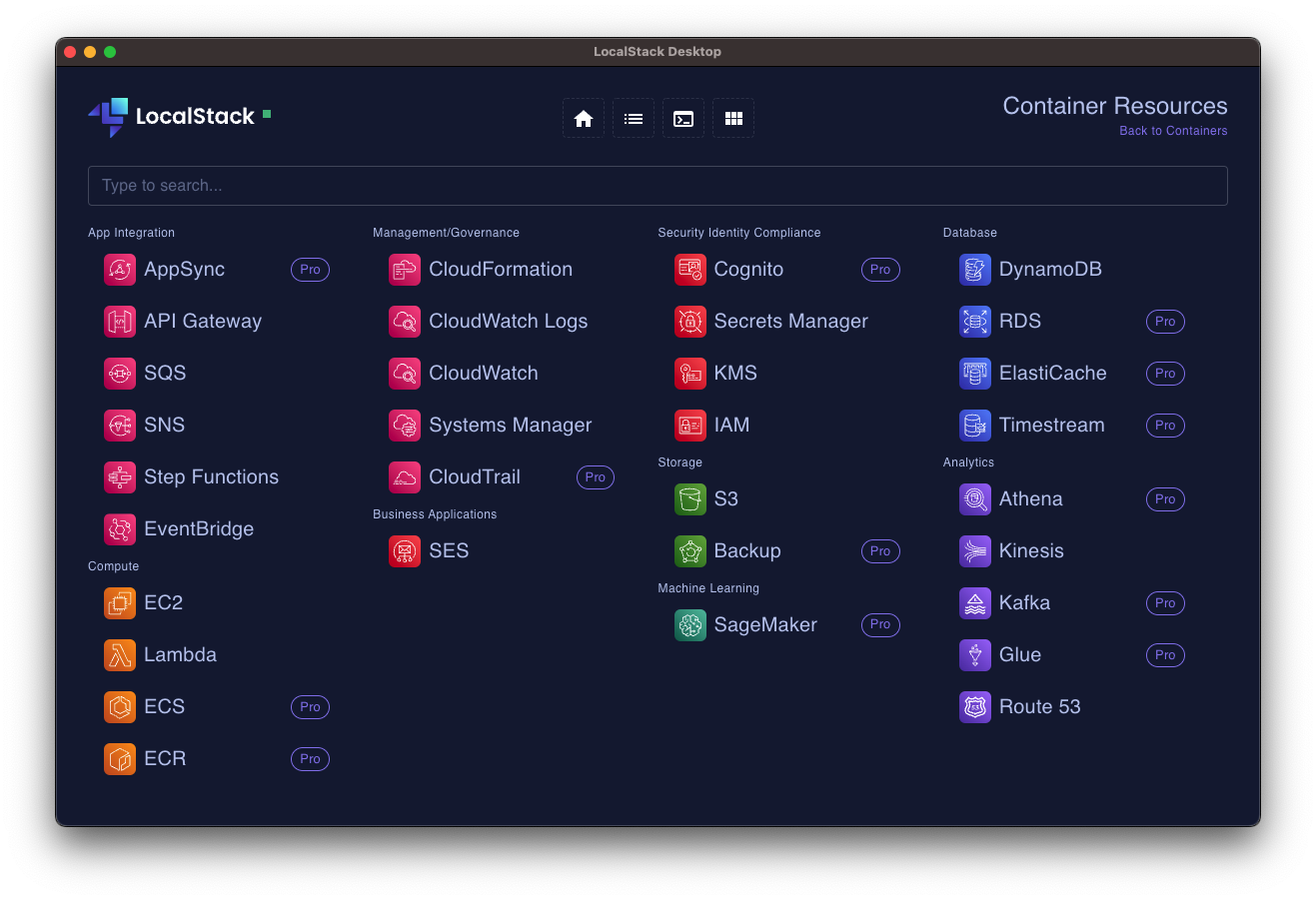1316x900 pixels.
Task: Click the Back to Containers link
Action: pyautogui.click(x=1172, y=130)
